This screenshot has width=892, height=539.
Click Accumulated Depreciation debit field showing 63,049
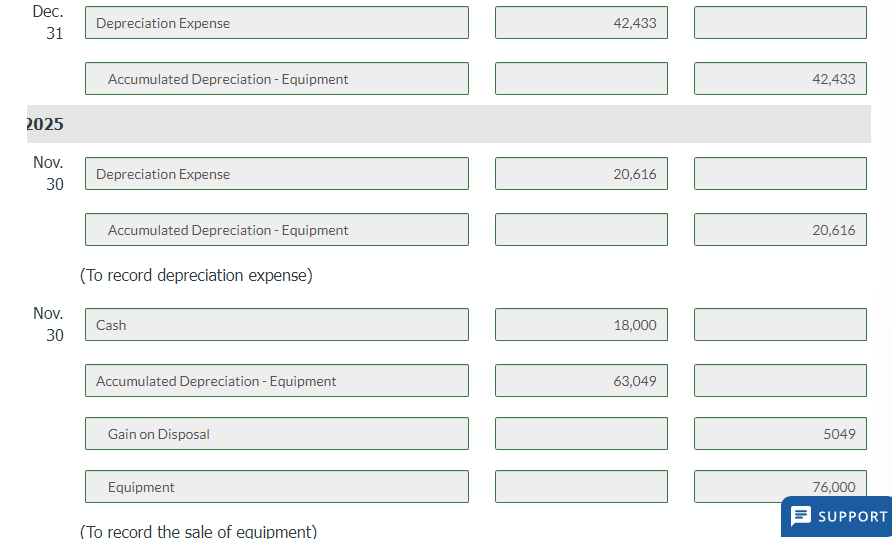581,380
